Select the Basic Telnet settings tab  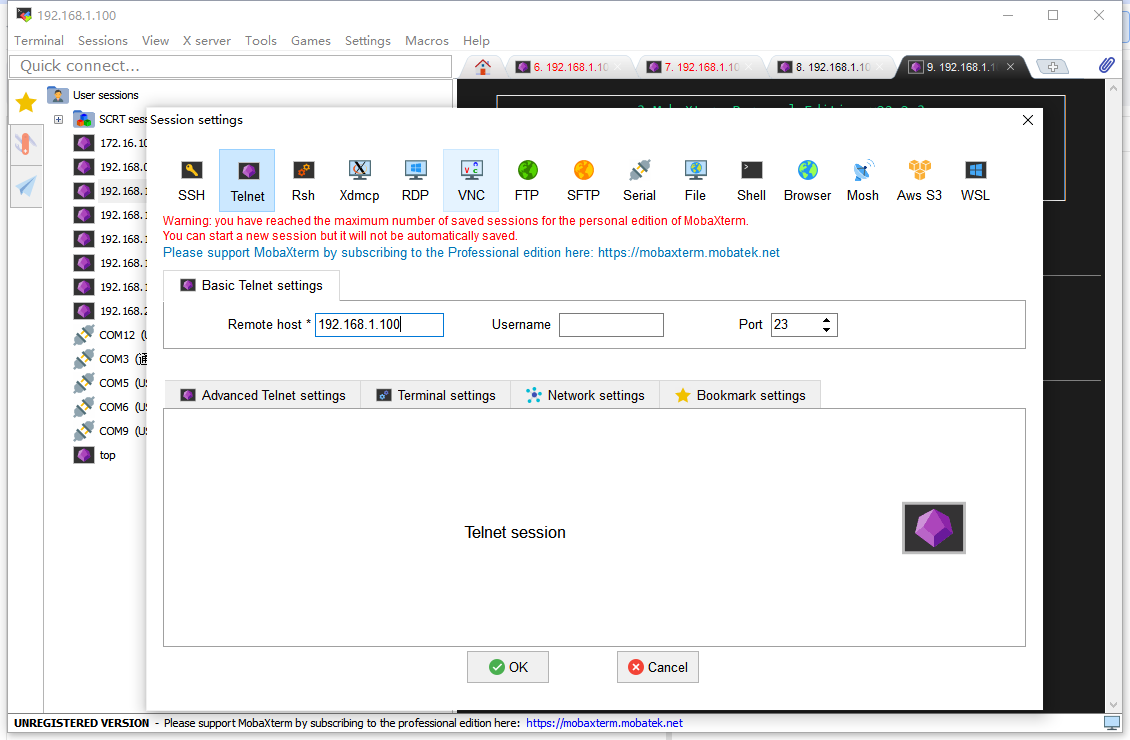coord(252,285)
